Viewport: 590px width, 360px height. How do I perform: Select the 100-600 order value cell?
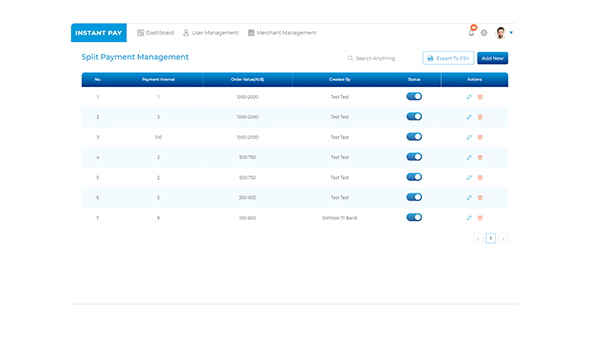248,218
